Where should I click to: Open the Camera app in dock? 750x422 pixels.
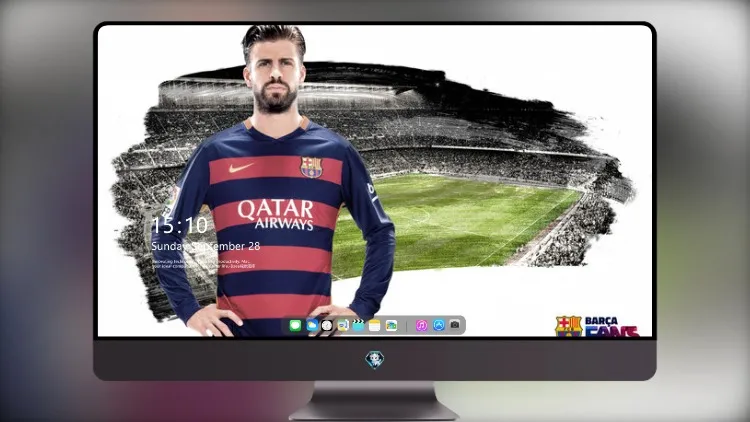pyautogui.click(x=455, y=325)
